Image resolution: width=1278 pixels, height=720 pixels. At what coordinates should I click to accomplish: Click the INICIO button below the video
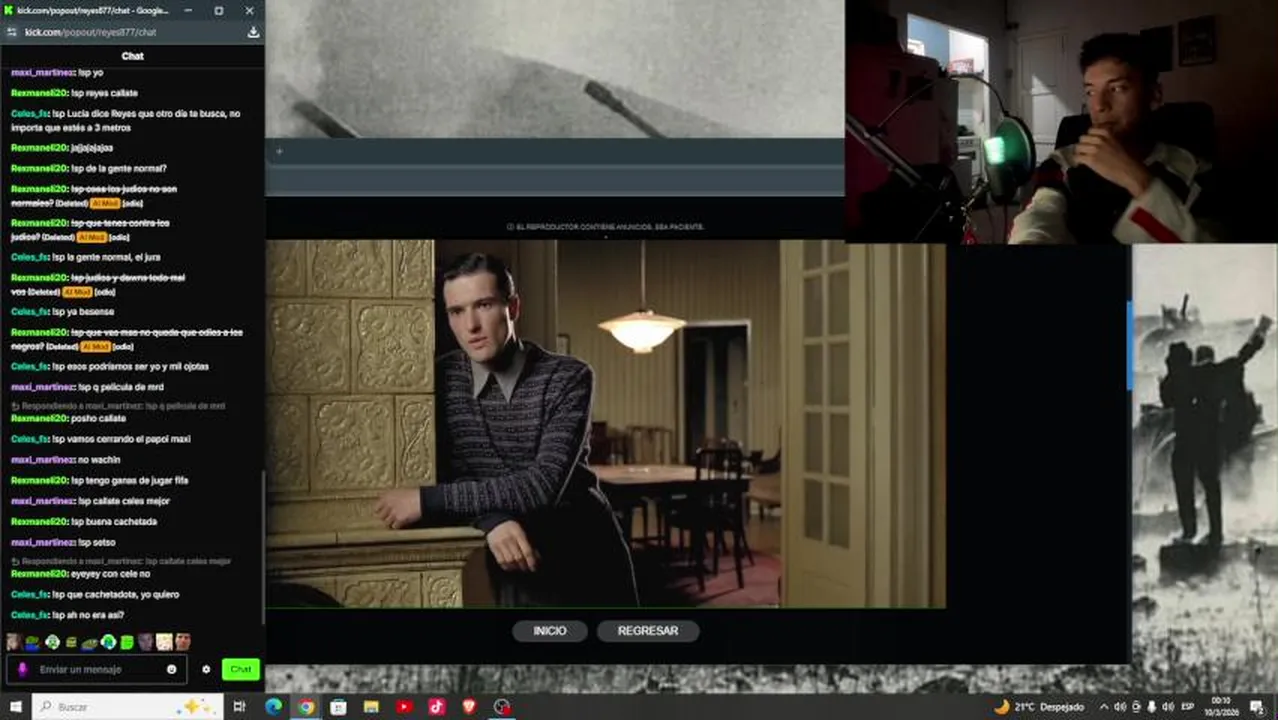coord(550,631)
